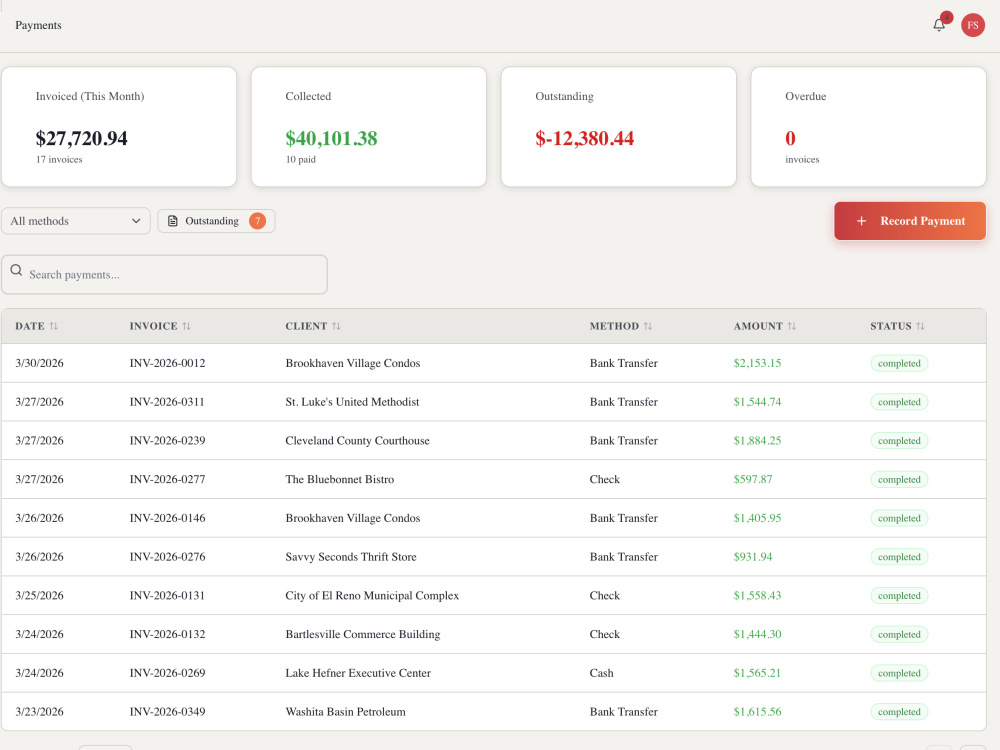Click the 3/30/2026 date cell
The width and height of the screenshot is (1000, 750).
tap(40, 363)
